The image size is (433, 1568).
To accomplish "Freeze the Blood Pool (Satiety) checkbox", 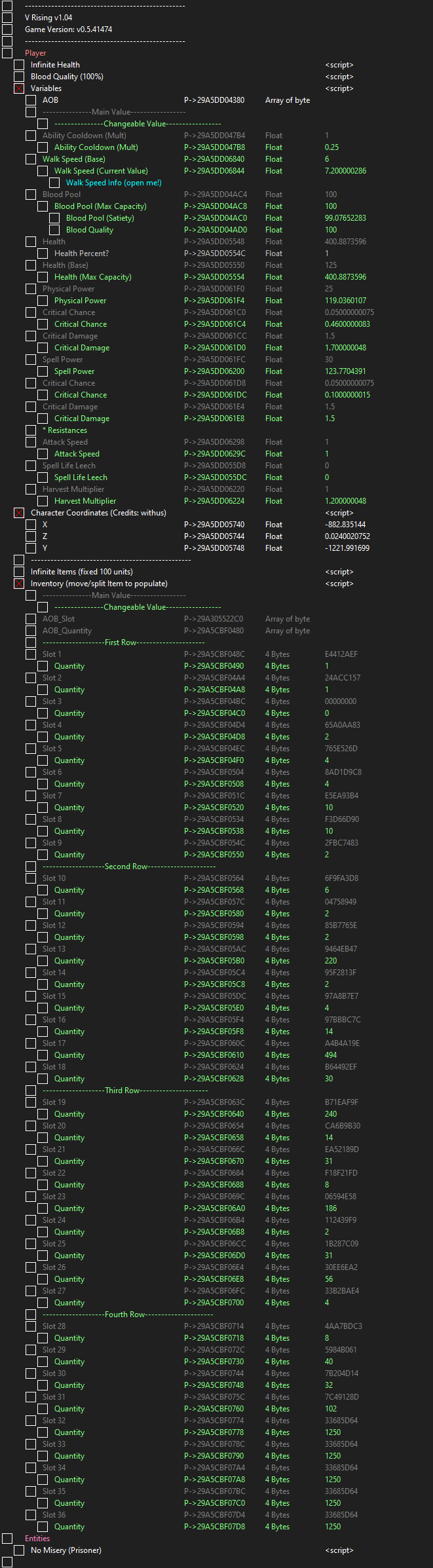I will tap(54, 218).
